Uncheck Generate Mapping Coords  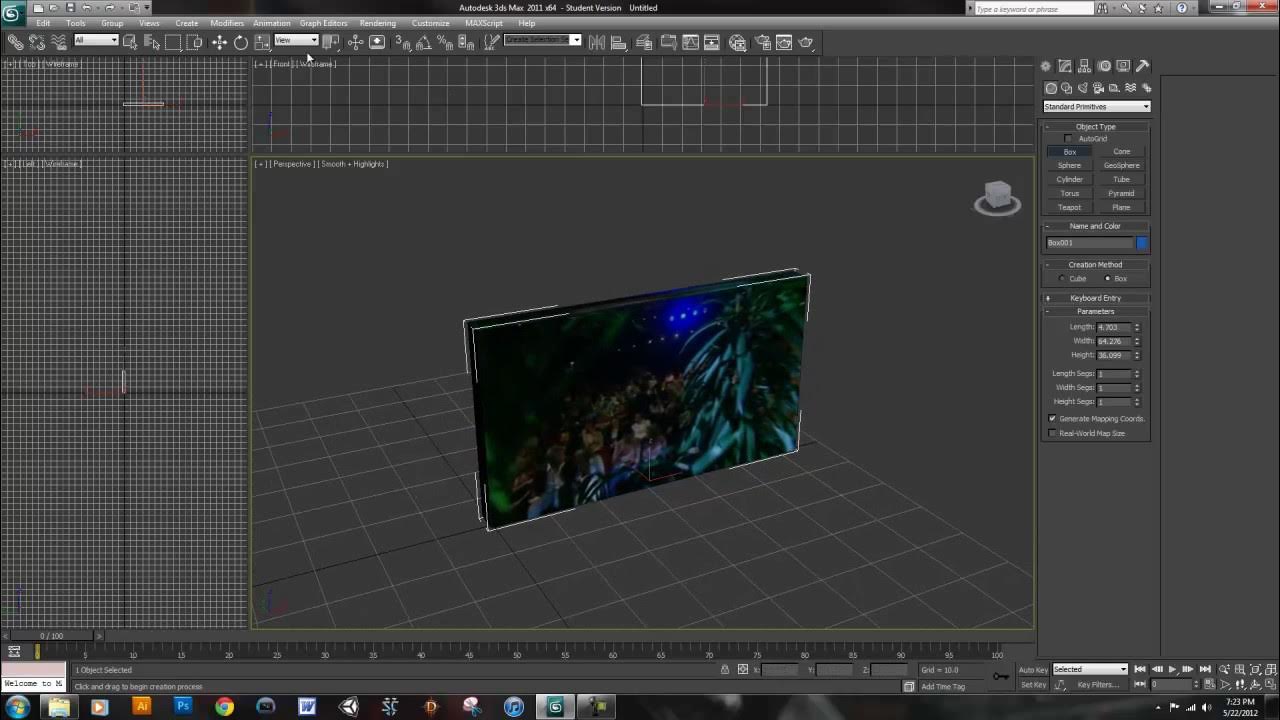pos(1052,419)
